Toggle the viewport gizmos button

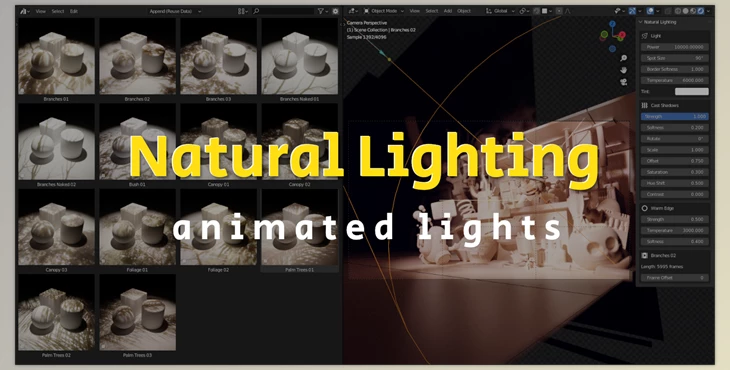tap(632, 11)
